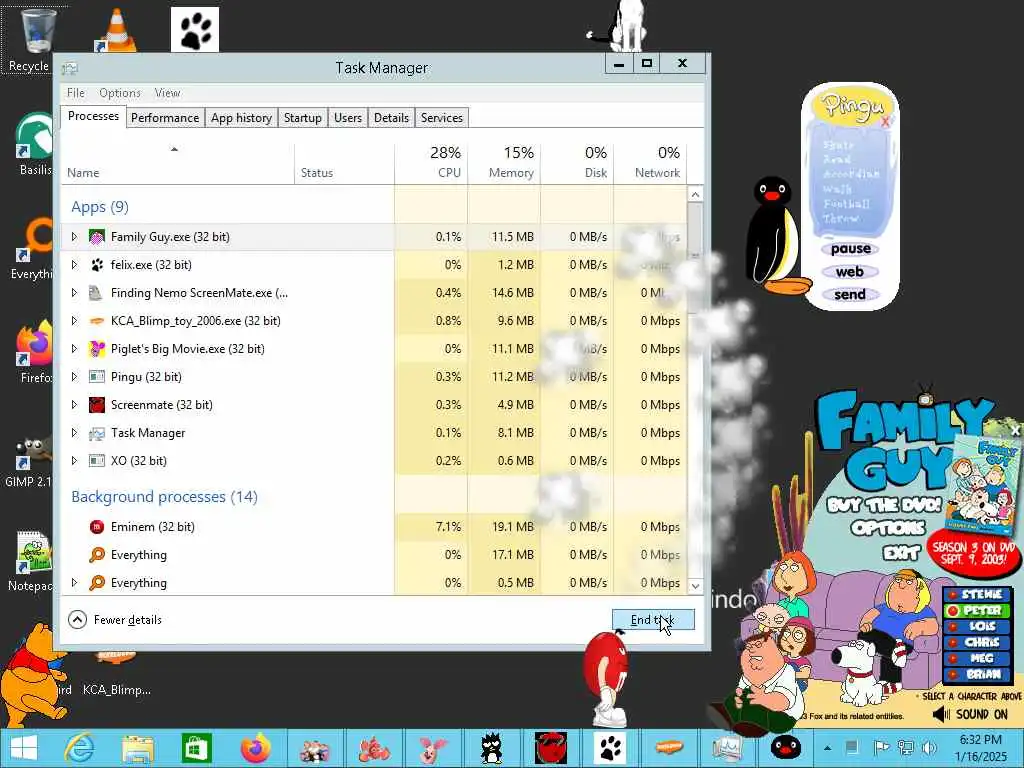Click the Eminem background process icon
This screenshot has height=768, width=1024.
click(x=97, y=527)
